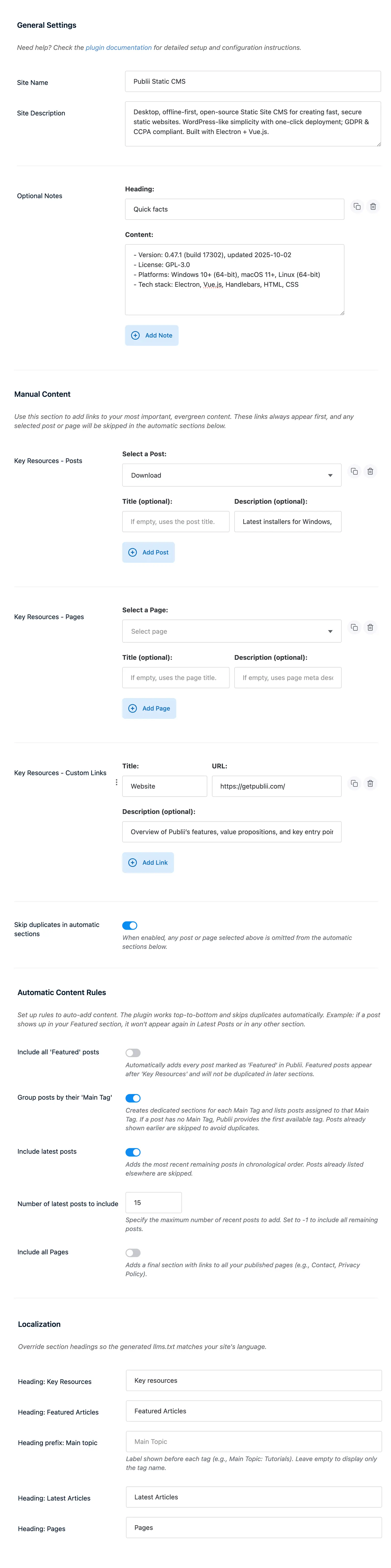Open the Select page dropdown

point(231,631)
